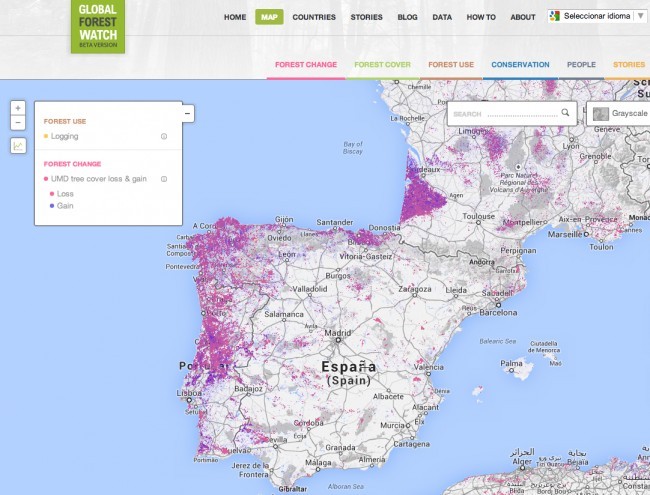Click the Forest Change legend heading
The image size is (650, 495).
73,164
